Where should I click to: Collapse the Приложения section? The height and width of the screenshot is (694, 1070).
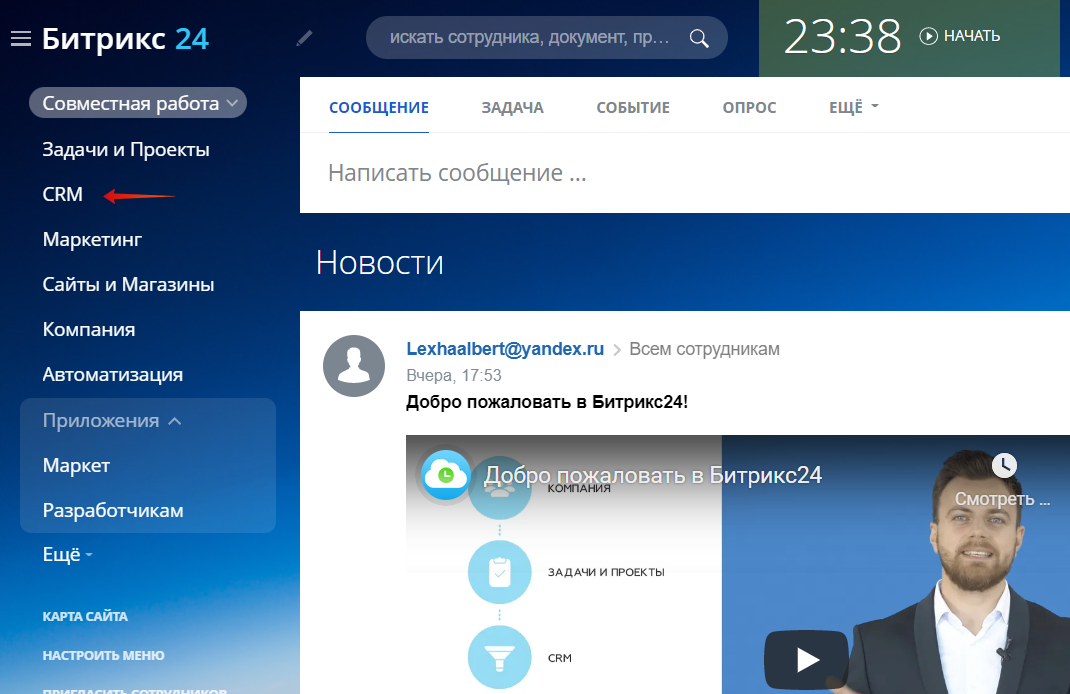[x=112, y=420]
